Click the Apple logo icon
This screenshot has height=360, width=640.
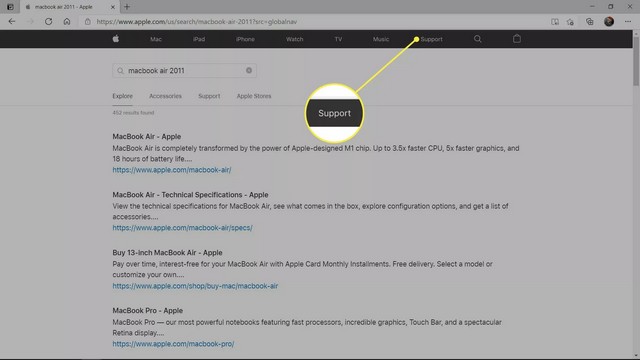click(116, 39)
